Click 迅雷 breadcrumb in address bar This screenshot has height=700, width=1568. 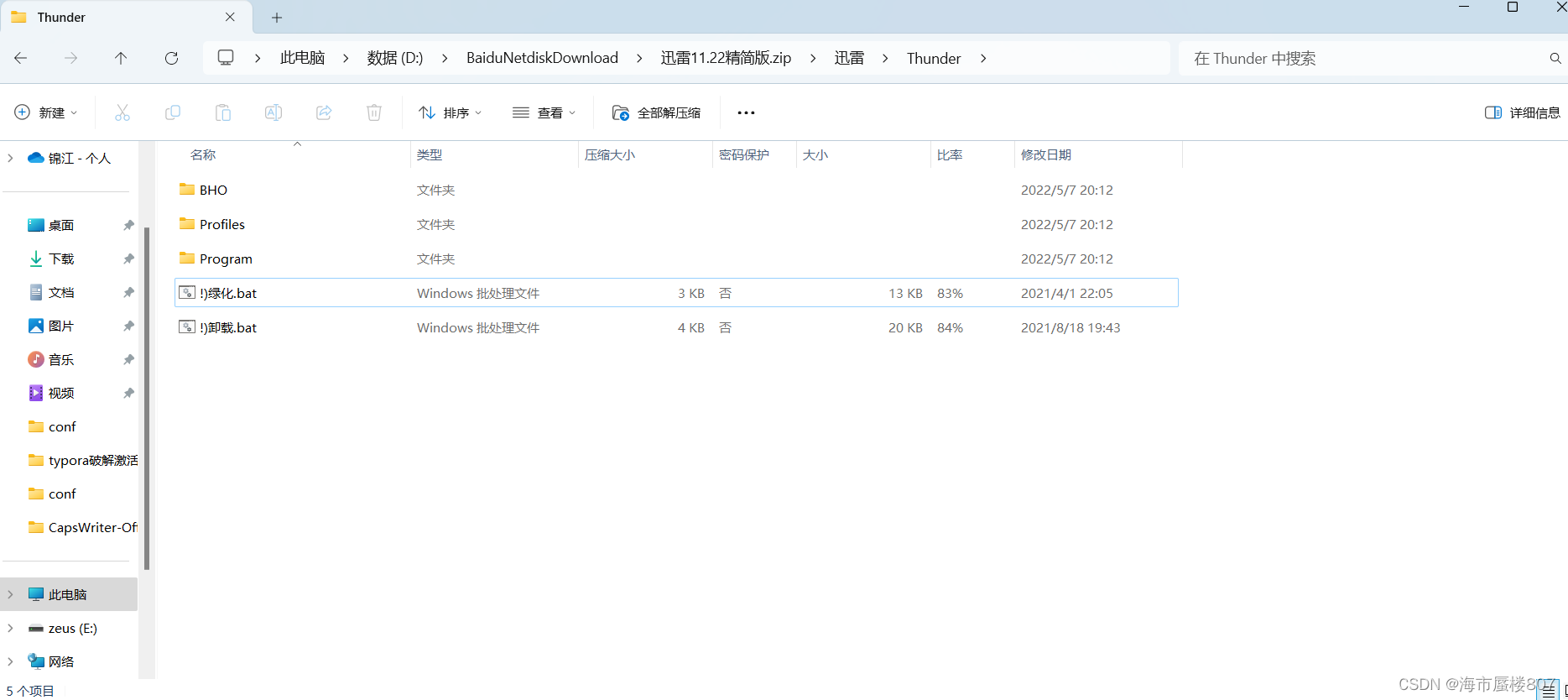[x=849, y=58]
